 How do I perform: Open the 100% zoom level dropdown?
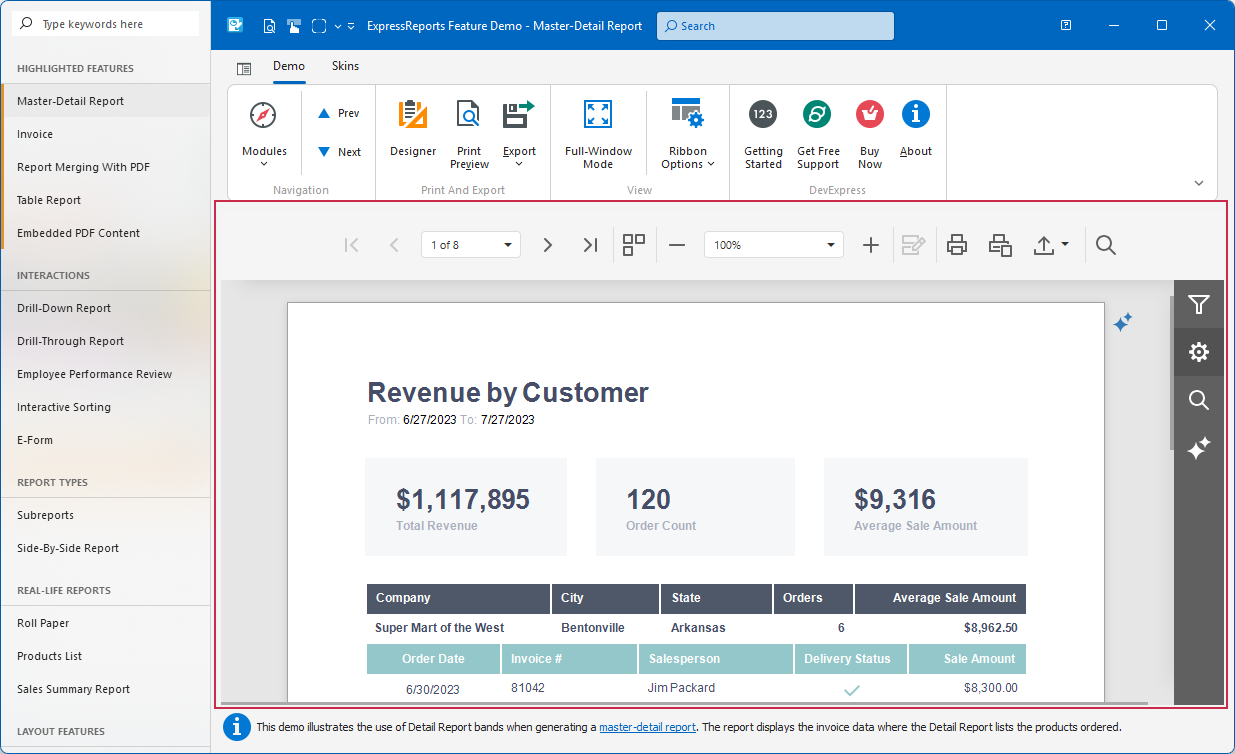click(x=774, y=245)
